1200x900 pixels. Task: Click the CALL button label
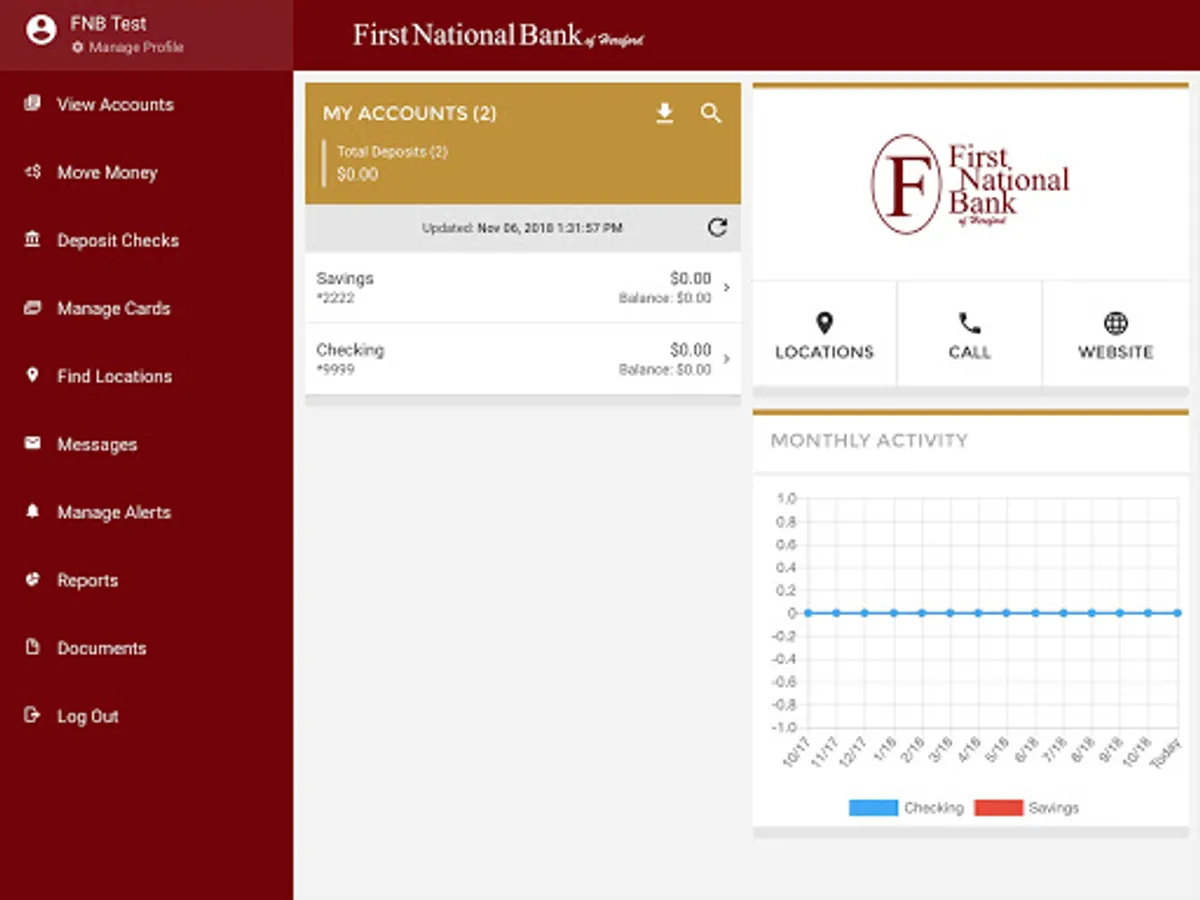pos(970,352)
